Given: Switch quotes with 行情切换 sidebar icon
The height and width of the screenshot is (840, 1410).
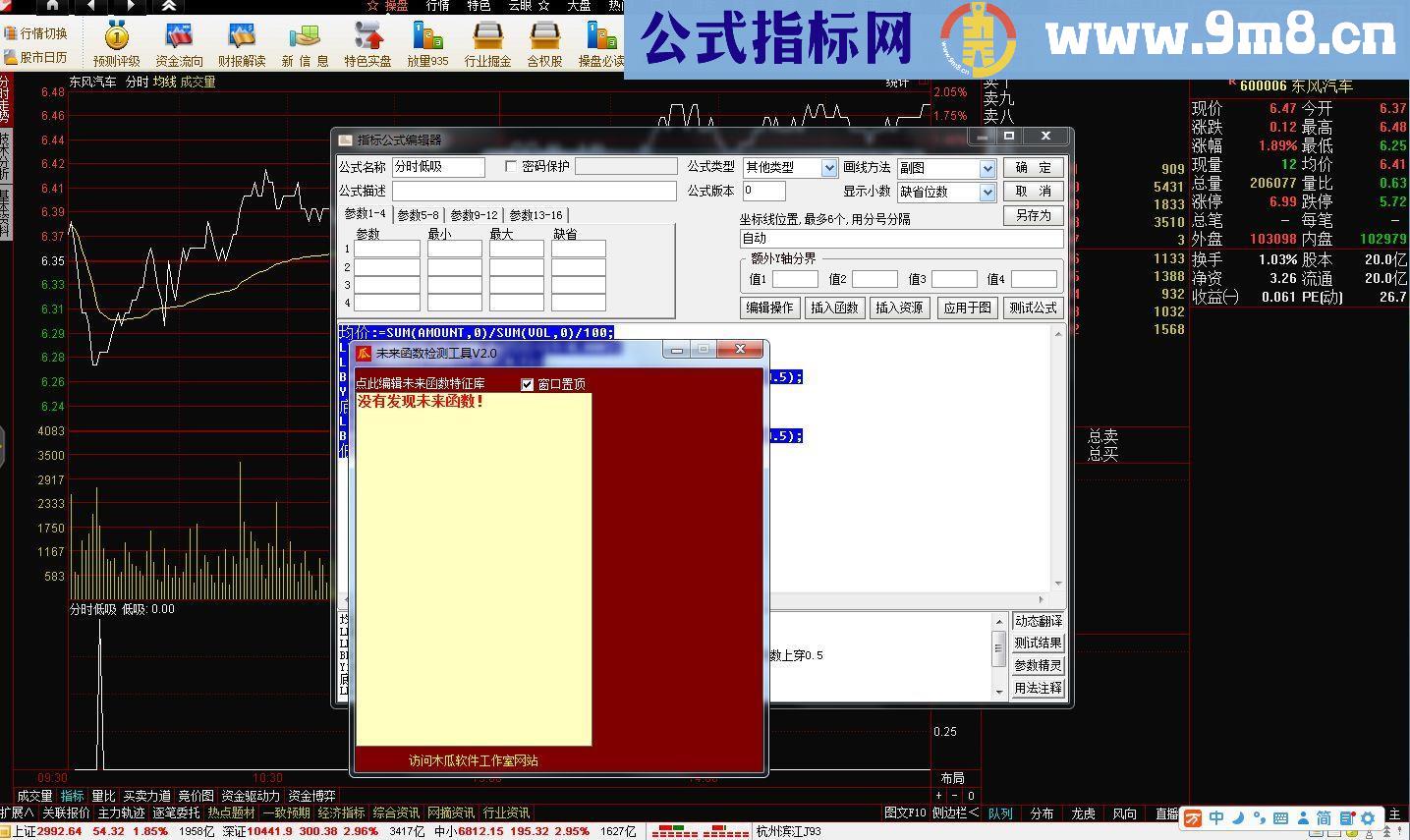Looking at the screenshot, I should [39, 33].
